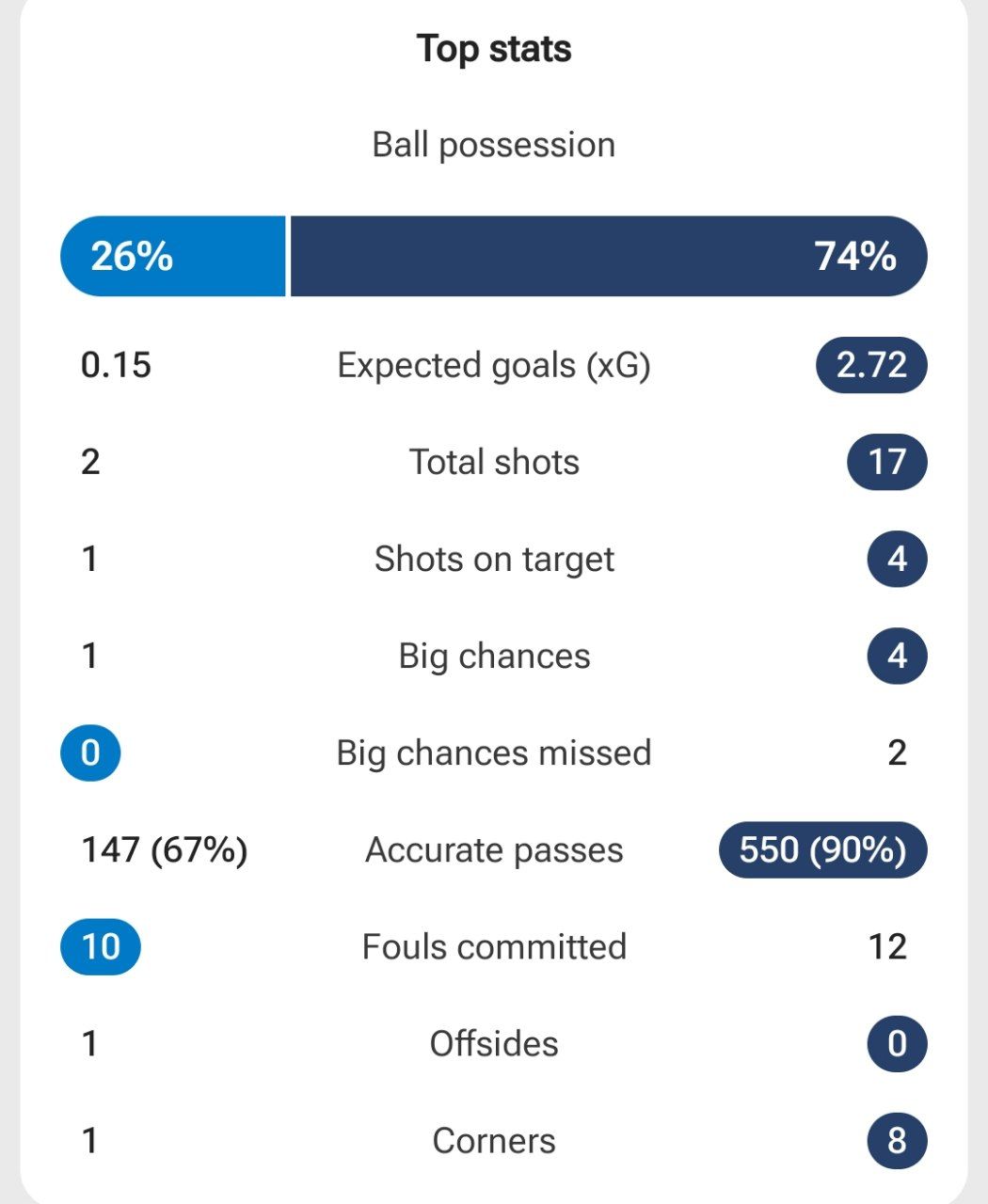Image resolution: width=988 pixels, height=1204 pixels.
Task: Click the Top stats heading
Action: [x=494, y=49]
